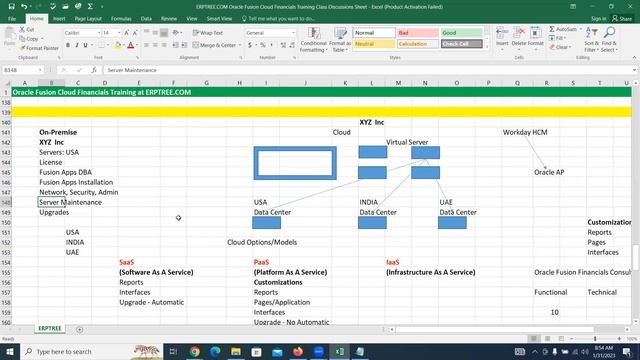
Task: Add a new sheet with the plus button
Action: point(80,329)
